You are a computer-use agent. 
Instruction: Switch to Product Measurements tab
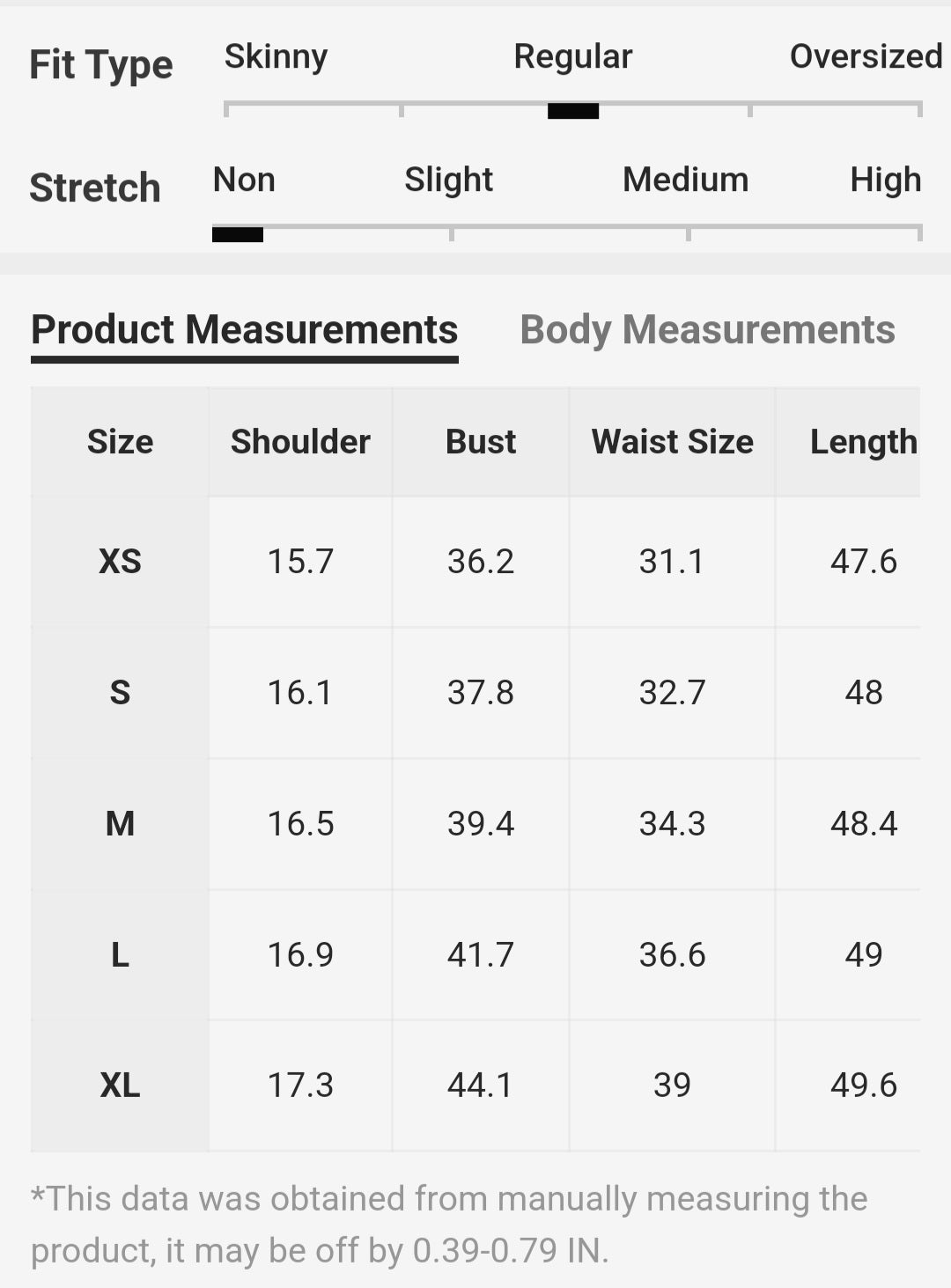(244, 330)
